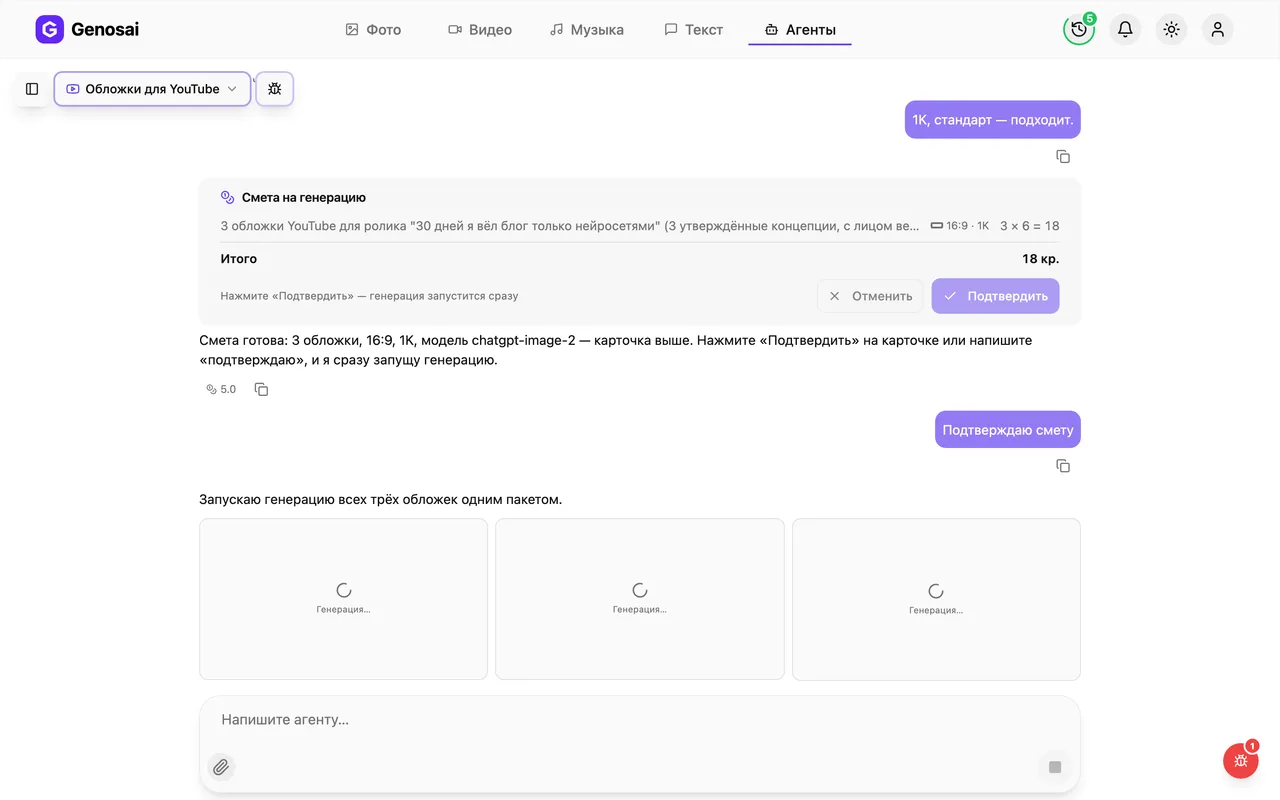Stop generation with the square button

click(1054, 767)
